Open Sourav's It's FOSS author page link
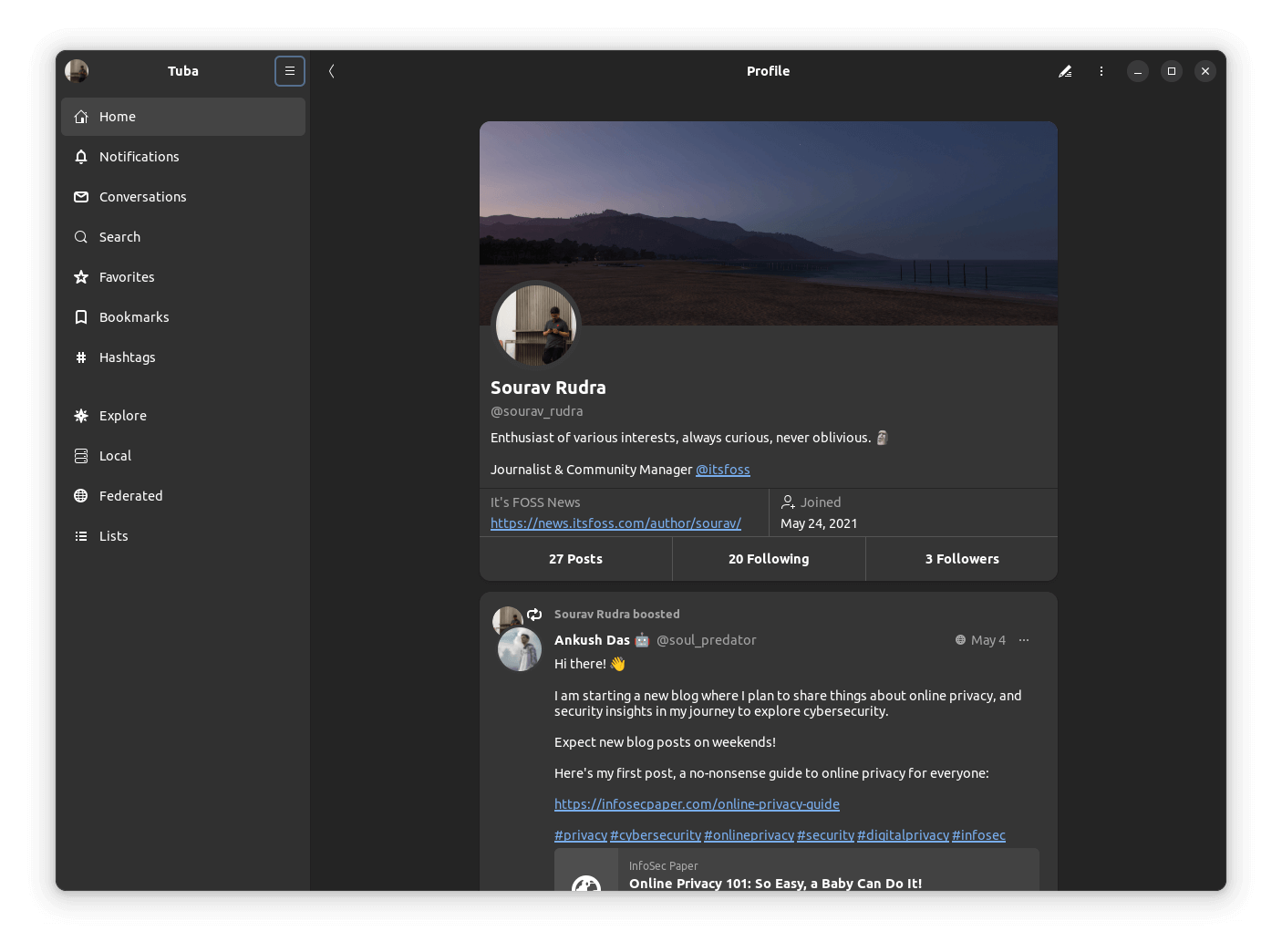 coord(615,523)
